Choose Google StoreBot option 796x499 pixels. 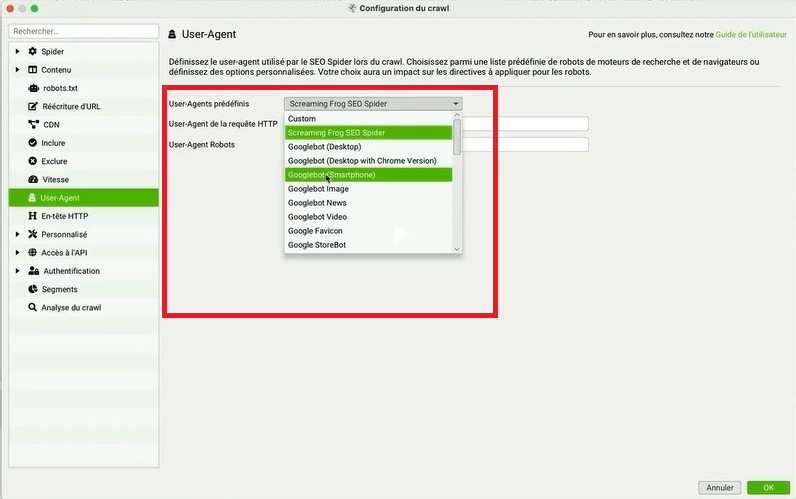368,245
